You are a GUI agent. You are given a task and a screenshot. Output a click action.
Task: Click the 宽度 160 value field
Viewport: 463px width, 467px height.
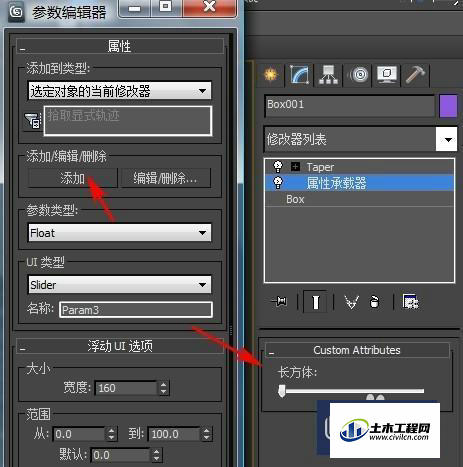tap(126, 388)
